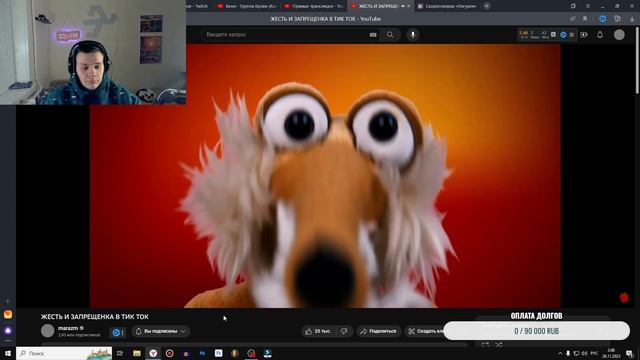The height and width of the screenshot is (360, 640).
Task: Open YouTube notifications bell
Action: coord(600,35)
